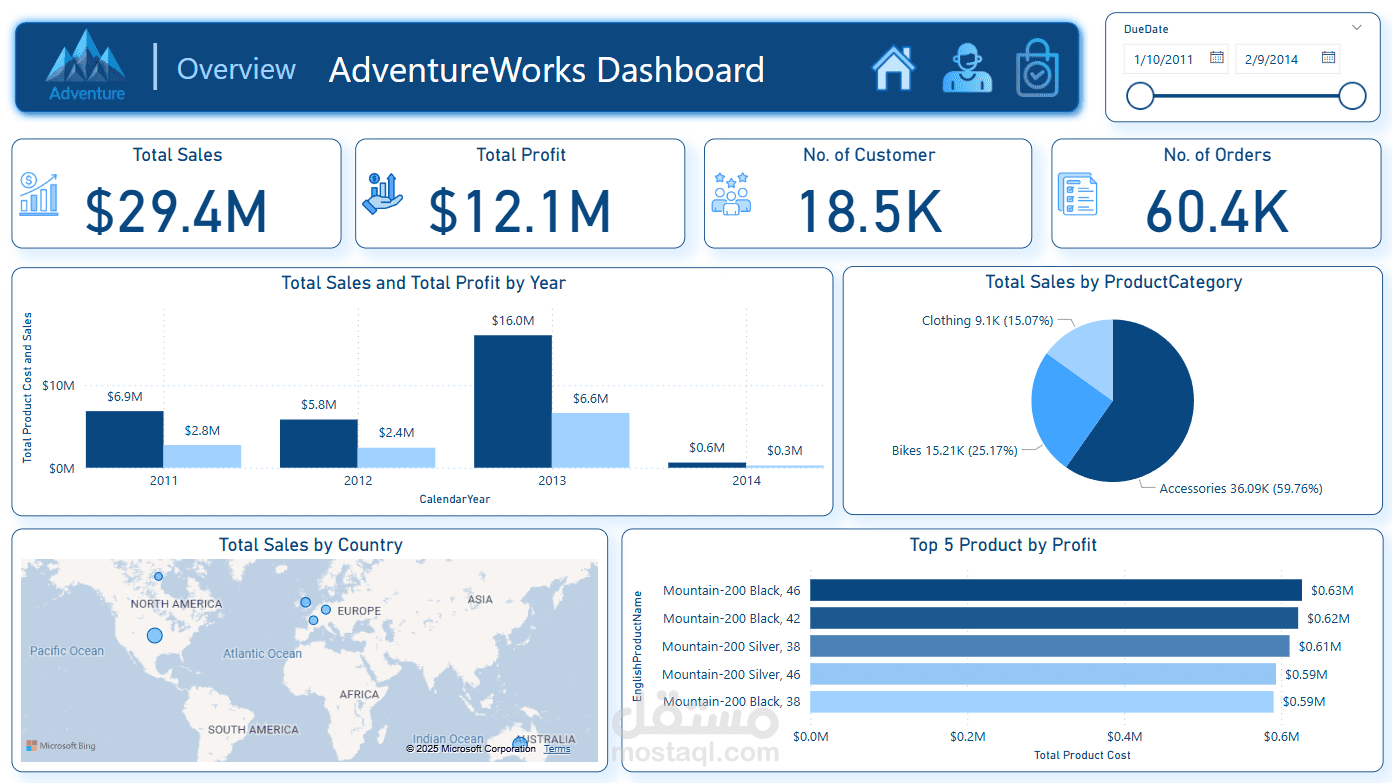
Task: Click the Total Profit hand-coins icon
Action: pos(382,192)
